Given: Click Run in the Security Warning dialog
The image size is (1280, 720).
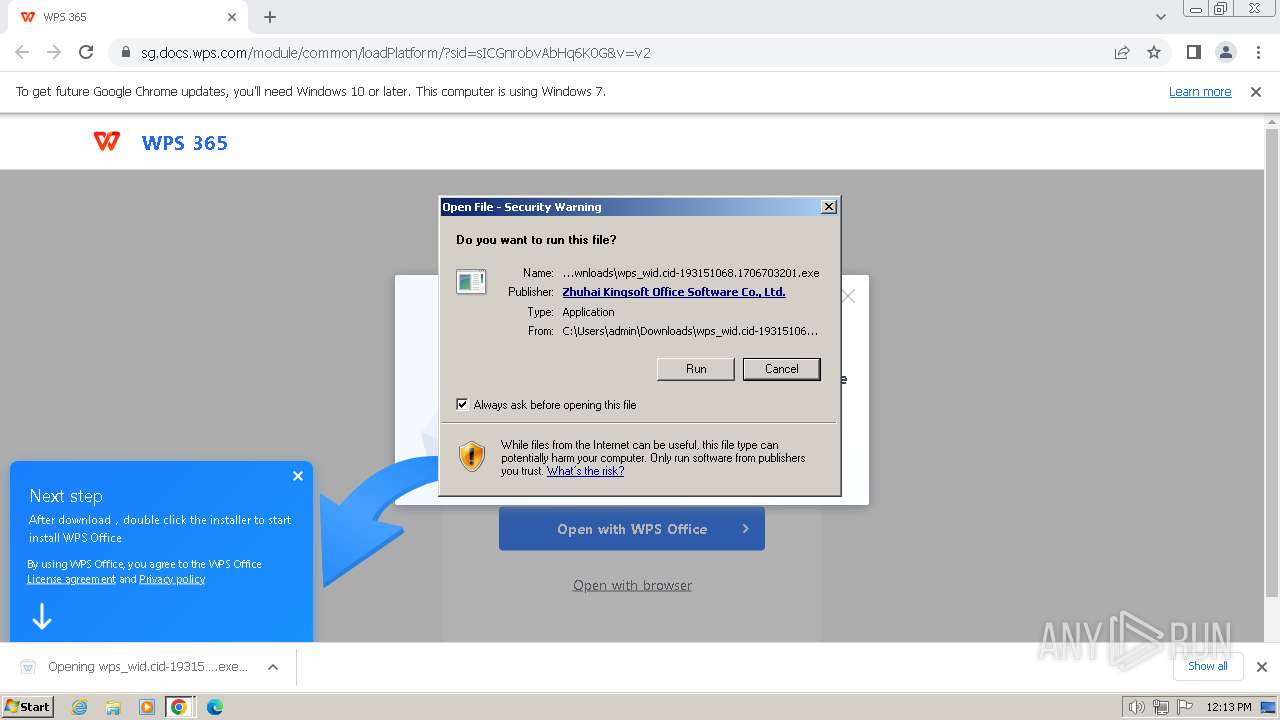Looking at the screenshot, I should [696, 369].
